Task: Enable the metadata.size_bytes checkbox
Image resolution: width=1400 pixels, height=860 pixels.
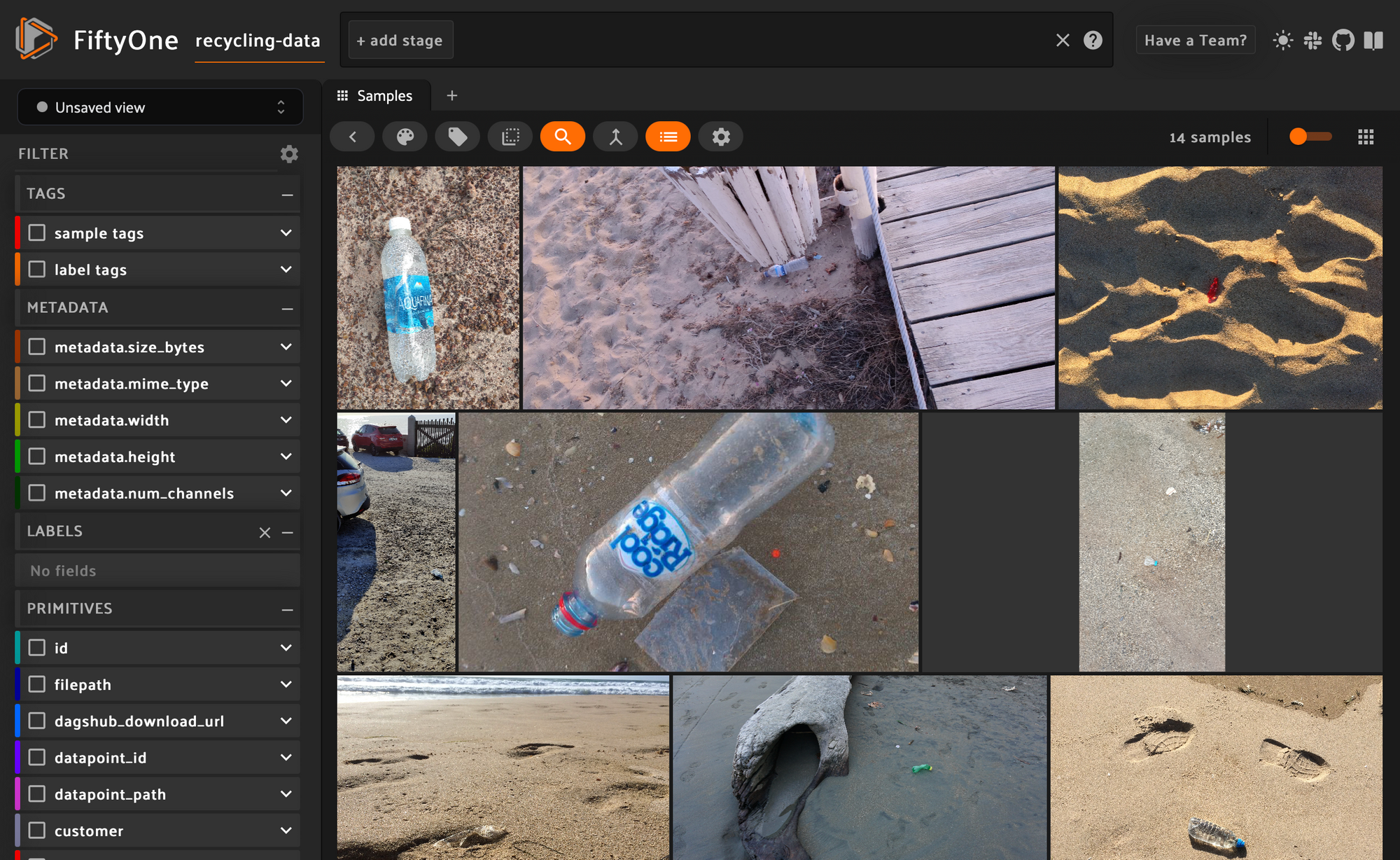Action: (37, 347)
